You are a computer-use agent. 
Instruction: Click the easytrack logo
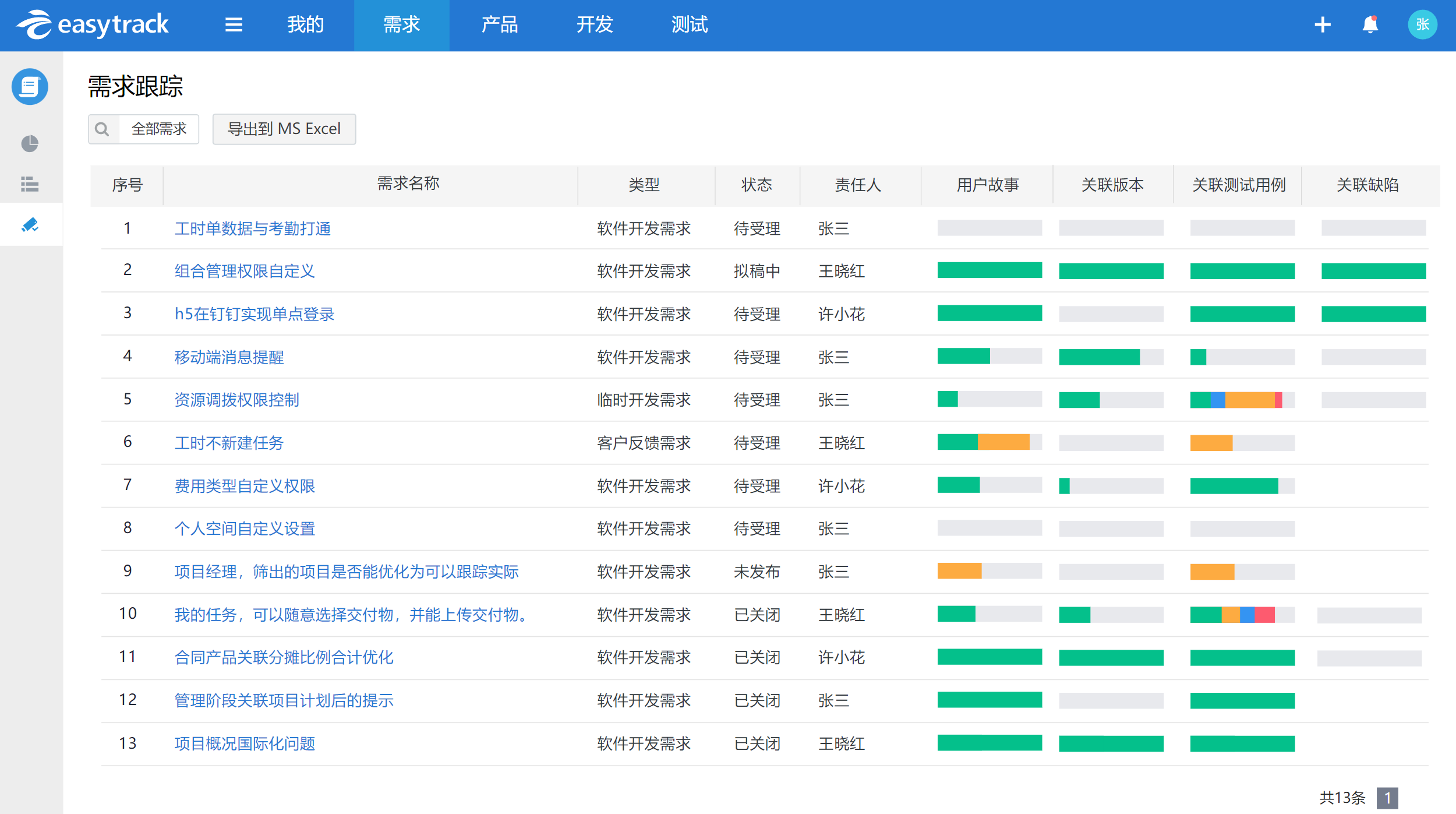93,24
